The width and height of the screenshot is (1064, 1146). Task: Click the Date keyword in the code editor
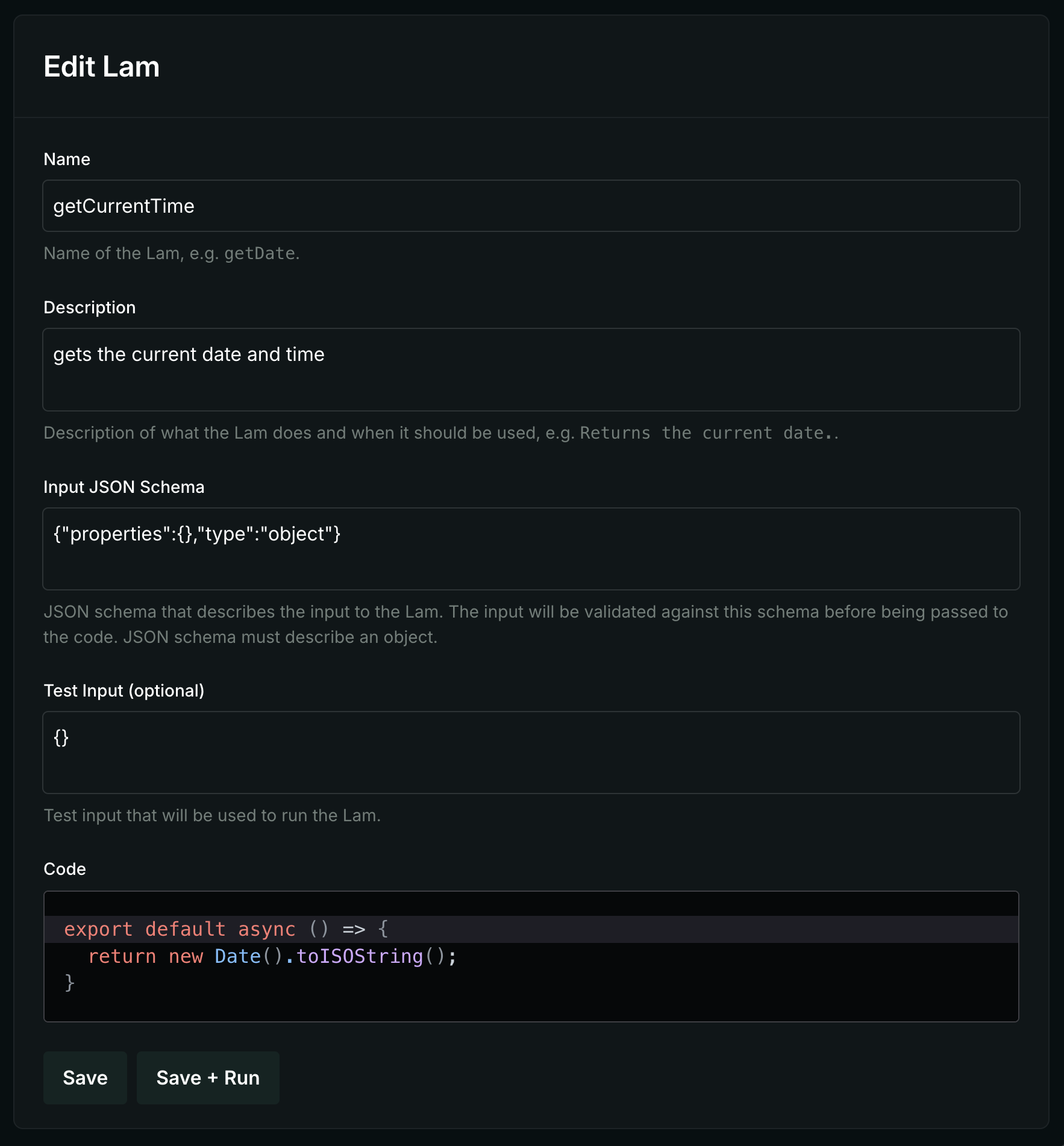click(x=237, y=956)
